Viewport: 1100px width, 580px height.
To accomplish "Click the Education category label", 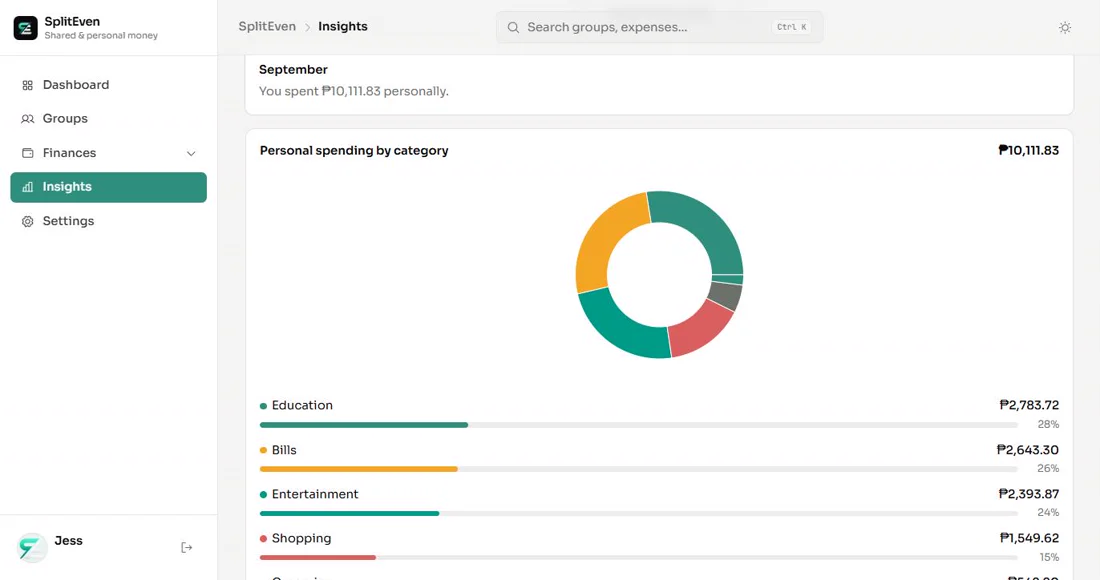I will 302,405.
